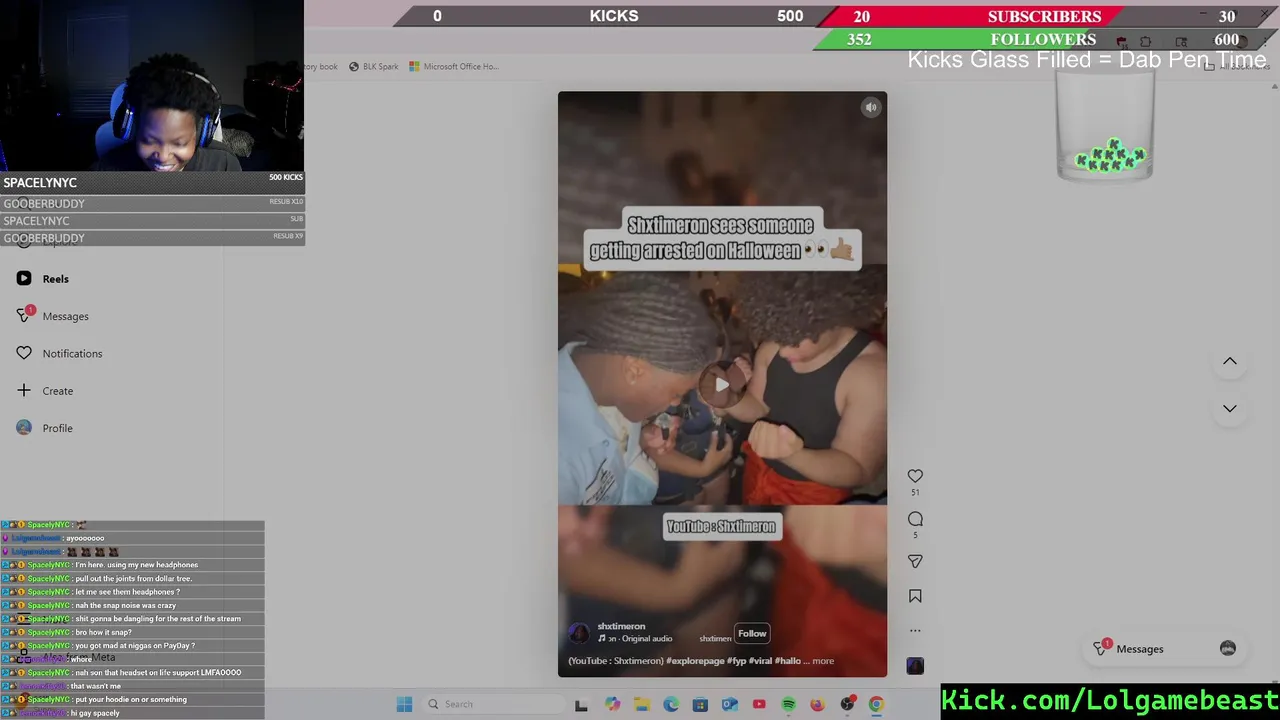1280x720 pixels.
Task: Open comments with speech bubble icon
Action: pos(915,519)
